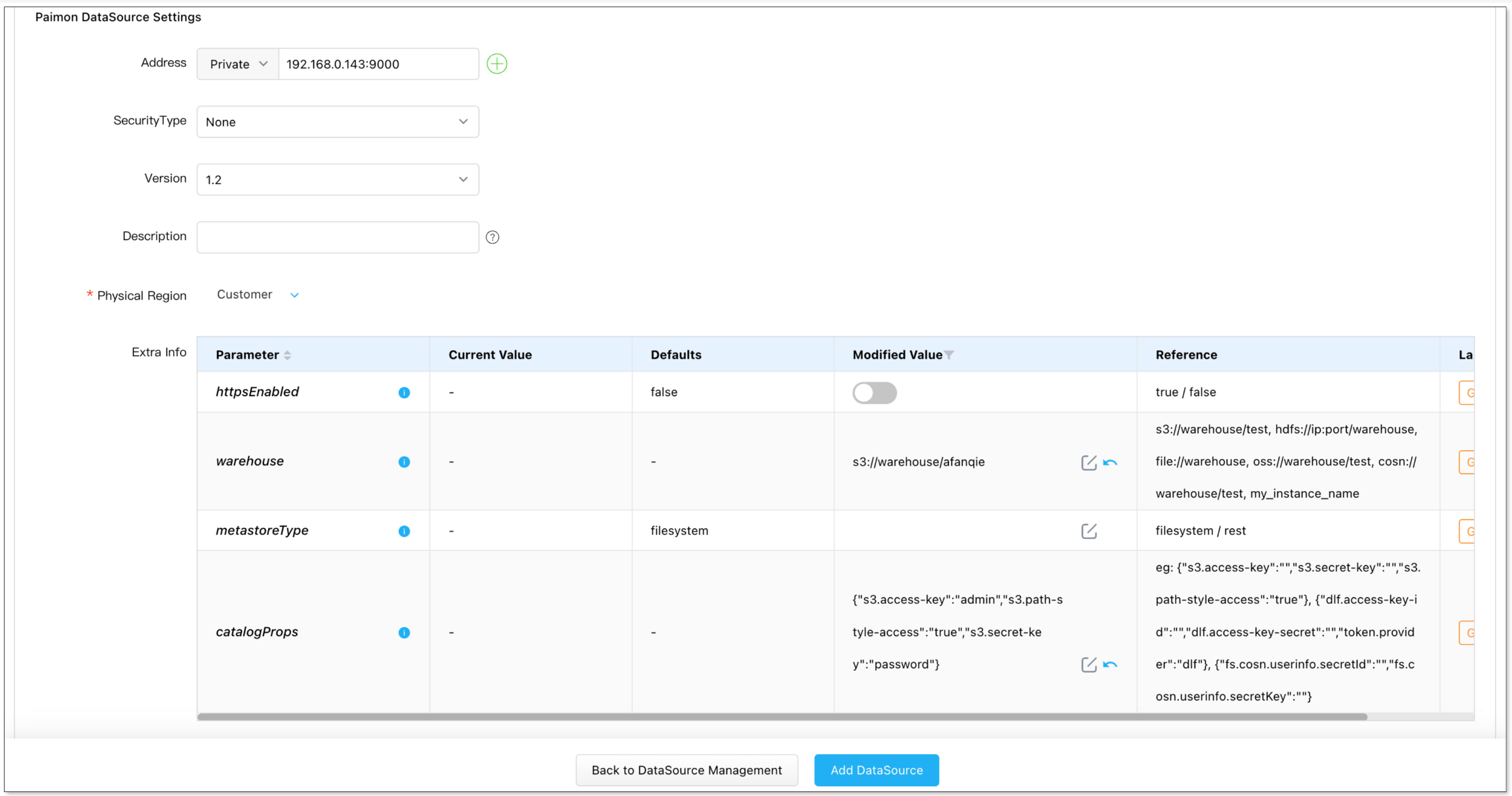Toggle the httpsEnabled switch

(874, 393)
